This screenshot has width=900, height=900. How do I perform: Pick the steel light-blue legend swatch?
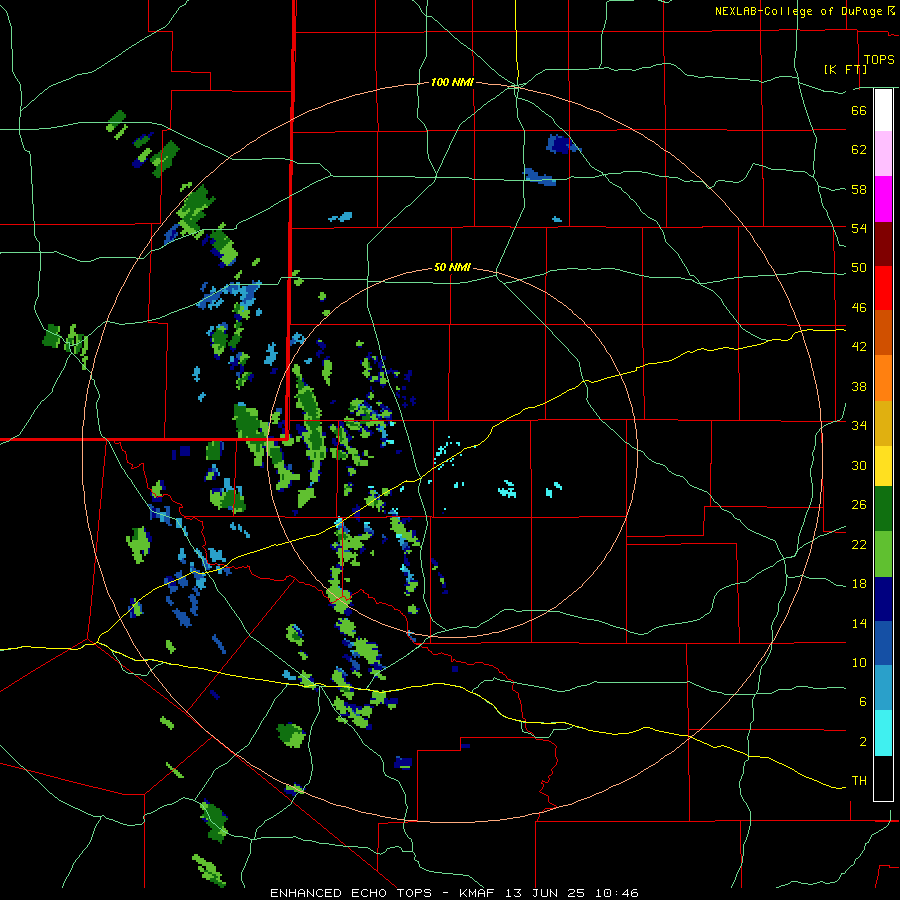point(883,688)
